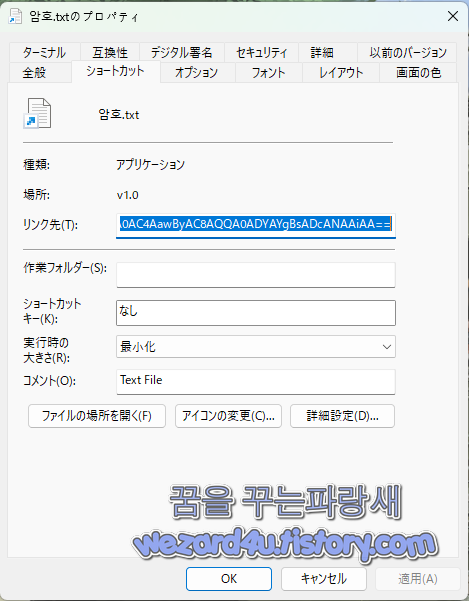Screen dimensions: 469x601
Task: Click the ファイルの場所を開く button
Action: click(x=97, y=416)
